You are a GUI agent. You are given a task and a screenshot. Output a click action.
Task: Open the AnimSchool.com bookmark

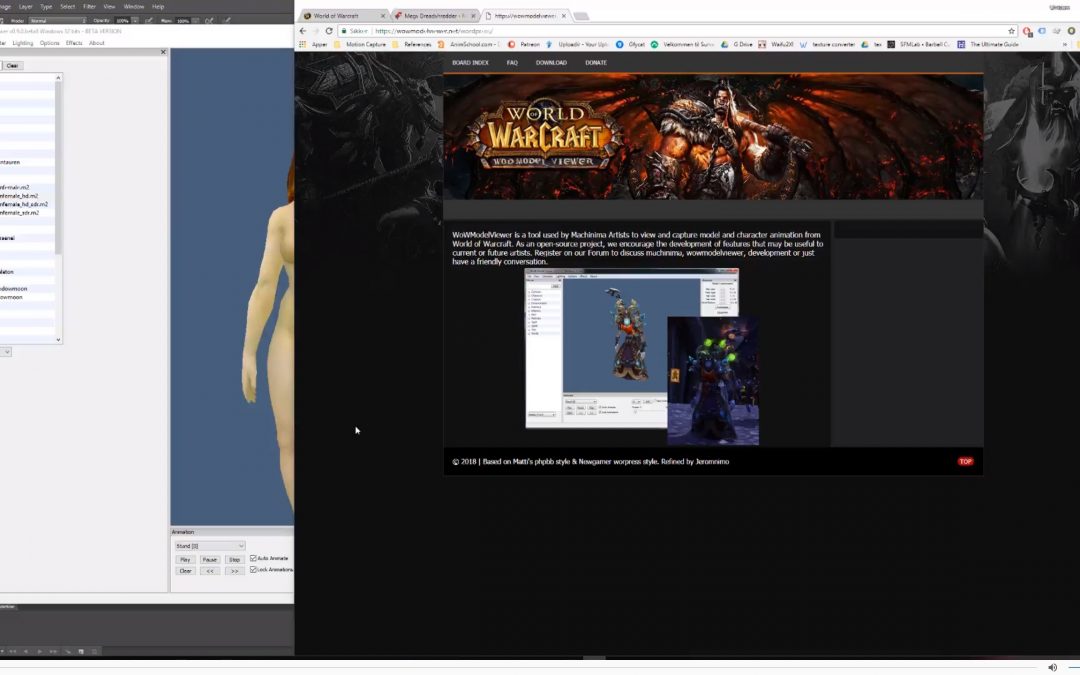click(468, 44)
